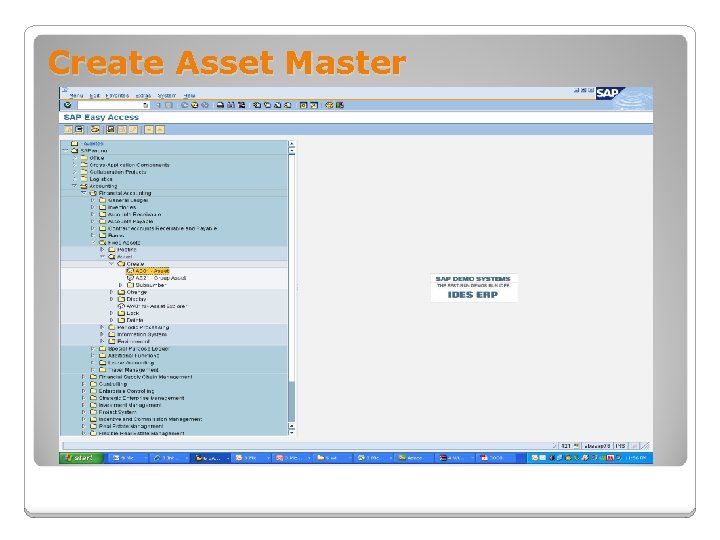Click the Cancel icon in standard toolbar

point(205,105)
